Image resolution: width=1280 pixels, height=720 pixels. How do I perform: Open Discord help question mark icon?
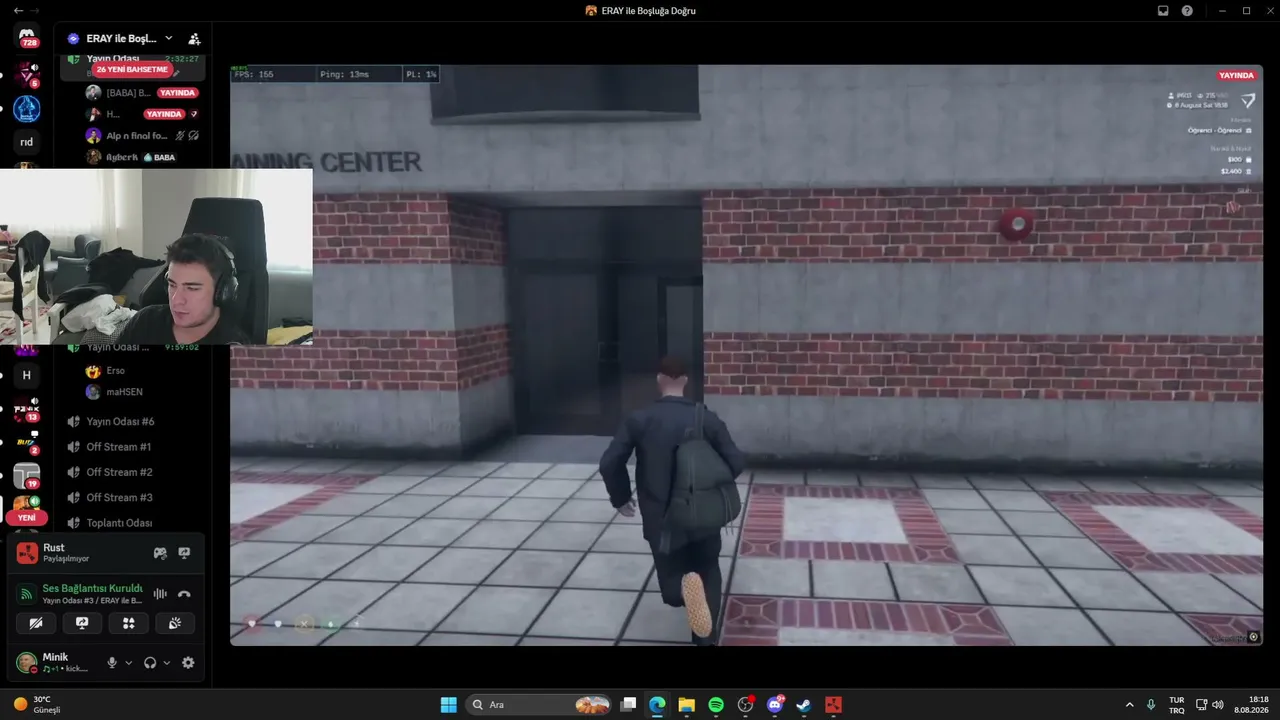pyautogui.click(x=1187, y=10)
